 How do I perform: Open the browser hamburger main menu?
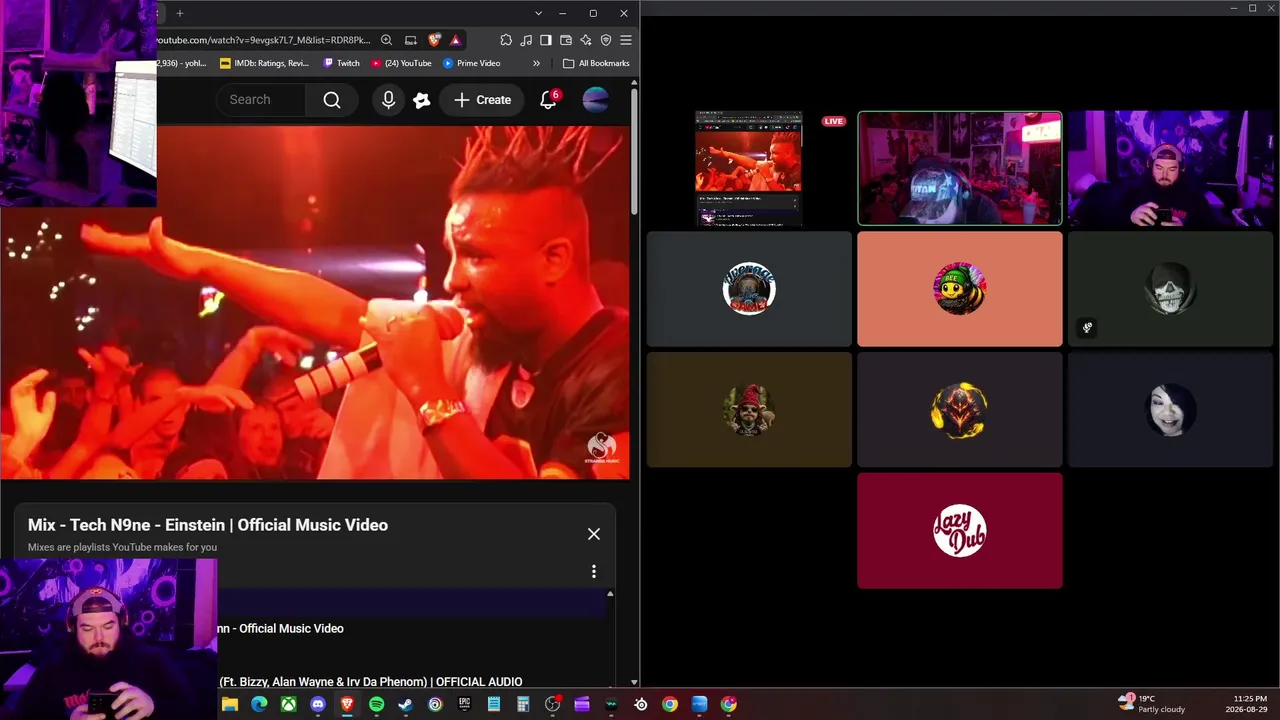(626, 40)
